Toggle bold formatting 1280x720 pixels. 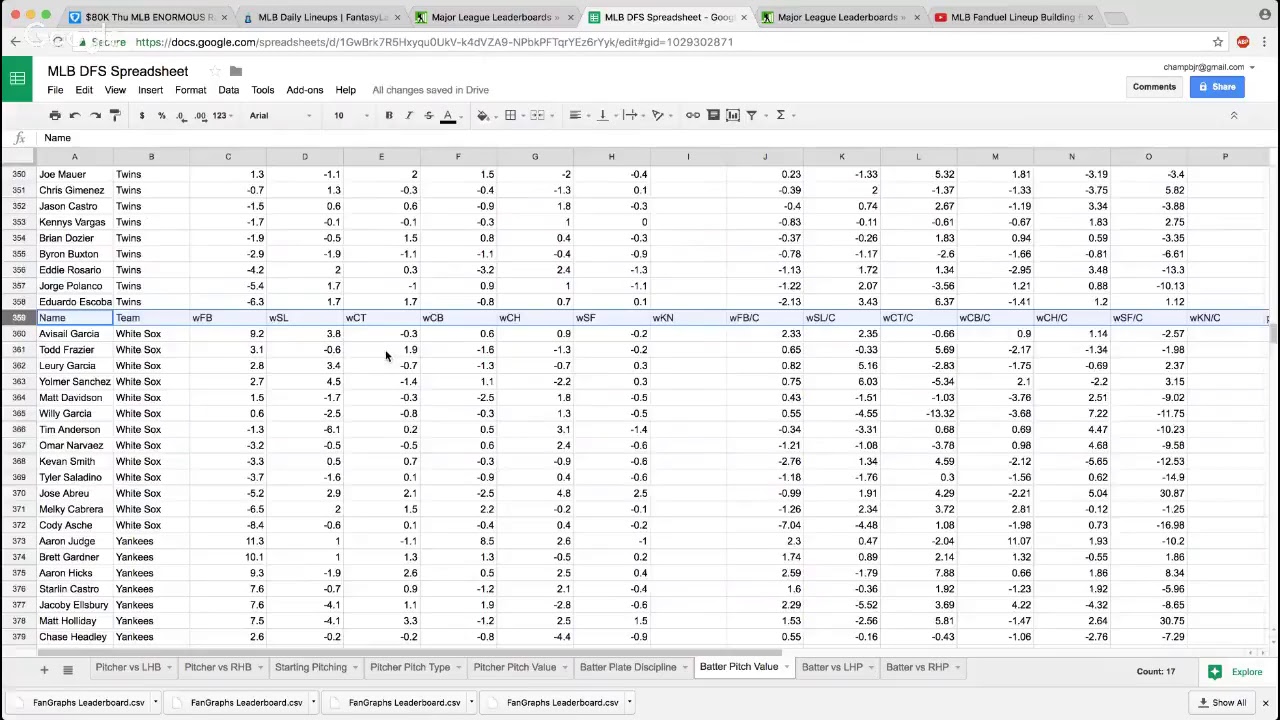tap(389, 115)
